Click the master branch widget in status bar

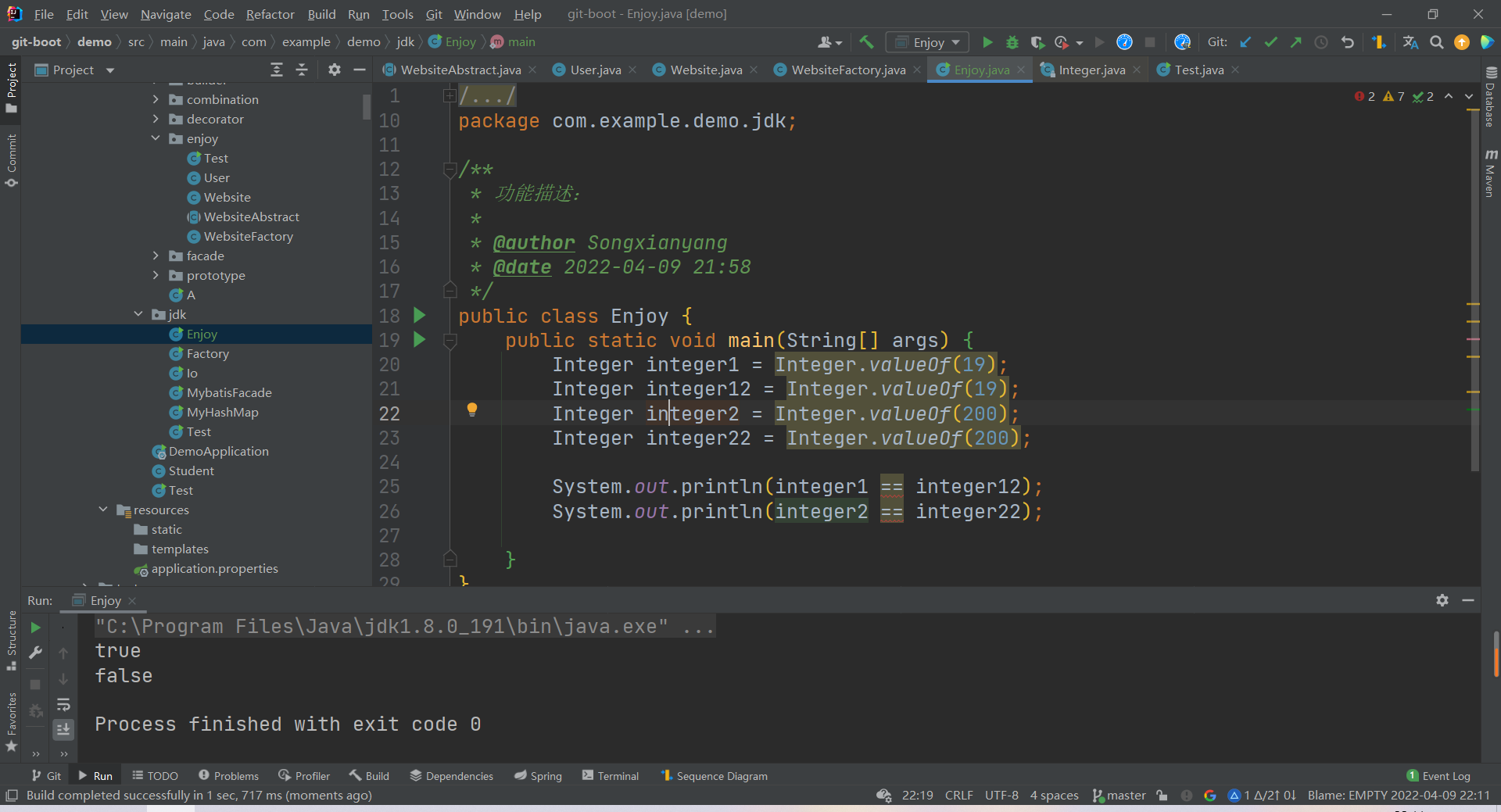[x=1119, y=796]
